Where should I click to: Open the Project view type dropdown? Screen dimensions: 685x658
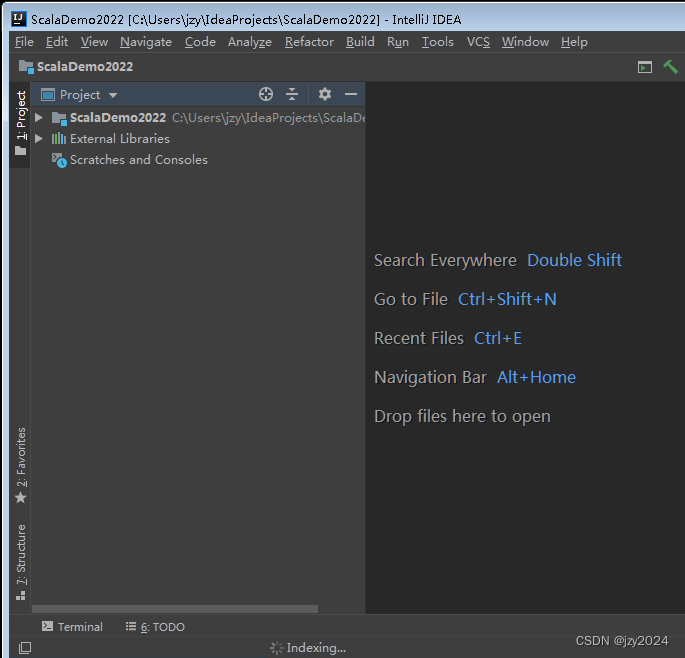click(113, 95)
